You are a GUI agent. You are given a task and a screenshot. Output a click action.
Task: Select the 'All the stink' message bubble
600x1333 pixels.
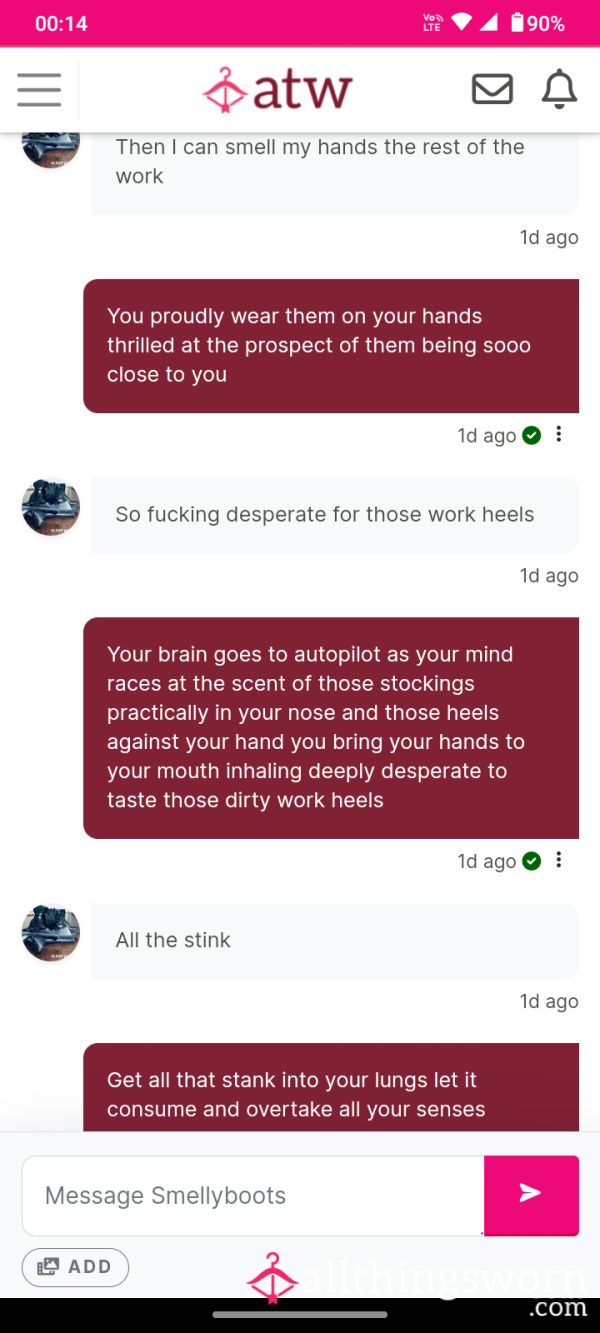[x=335, y=940]
